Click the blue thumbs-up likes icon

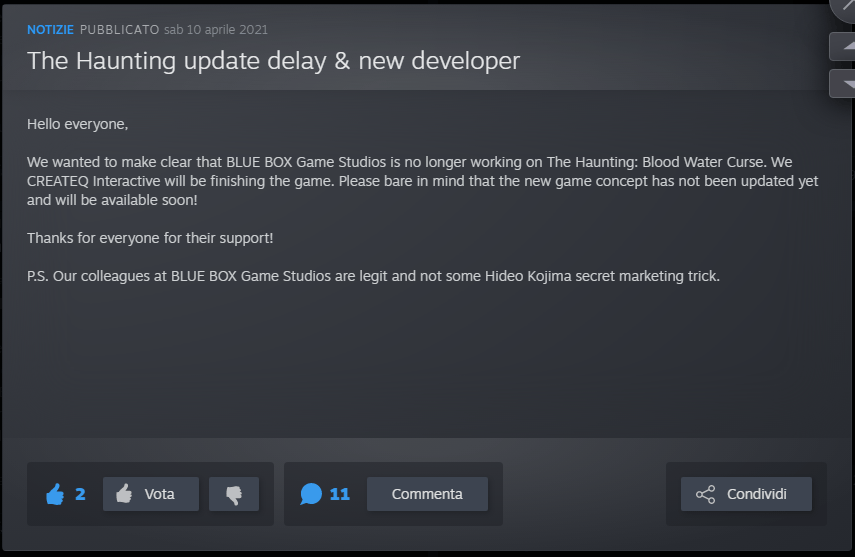click(x=55, y=494)
